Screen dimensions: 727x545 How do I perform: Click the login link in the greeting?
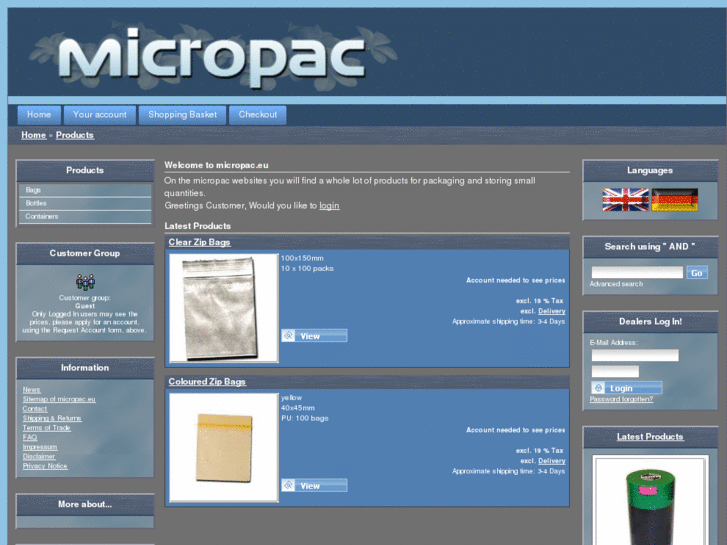(329, 205)
